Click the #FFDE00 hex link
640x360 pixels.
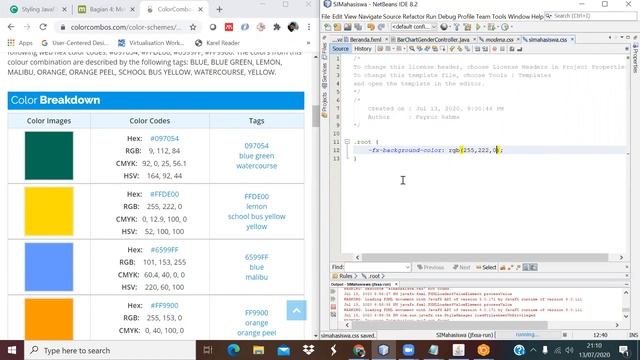(x=164, y=194)
